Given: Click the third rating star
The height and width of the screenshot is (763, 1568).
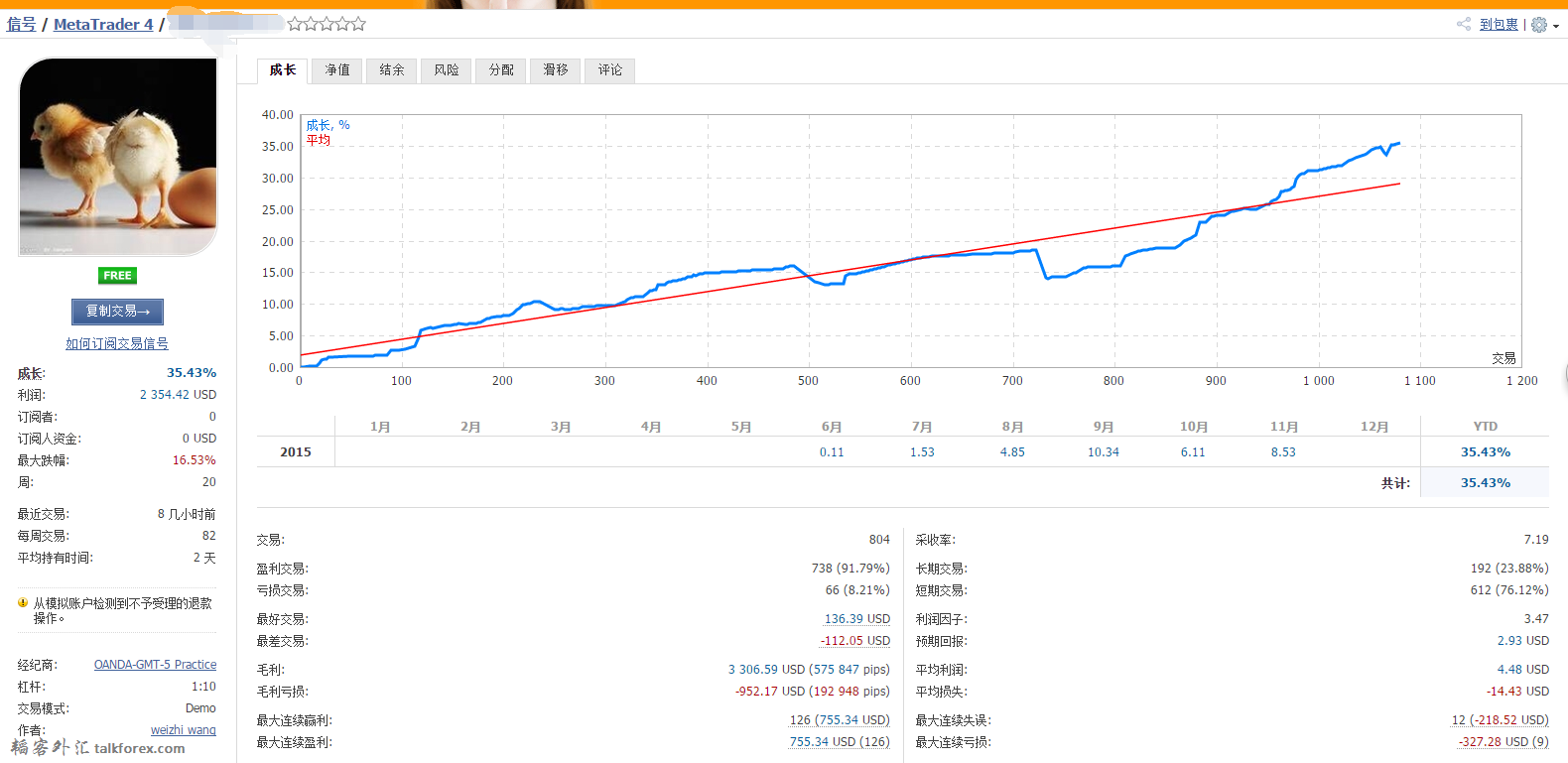Looking at the screenshot, I should (327, 24).
